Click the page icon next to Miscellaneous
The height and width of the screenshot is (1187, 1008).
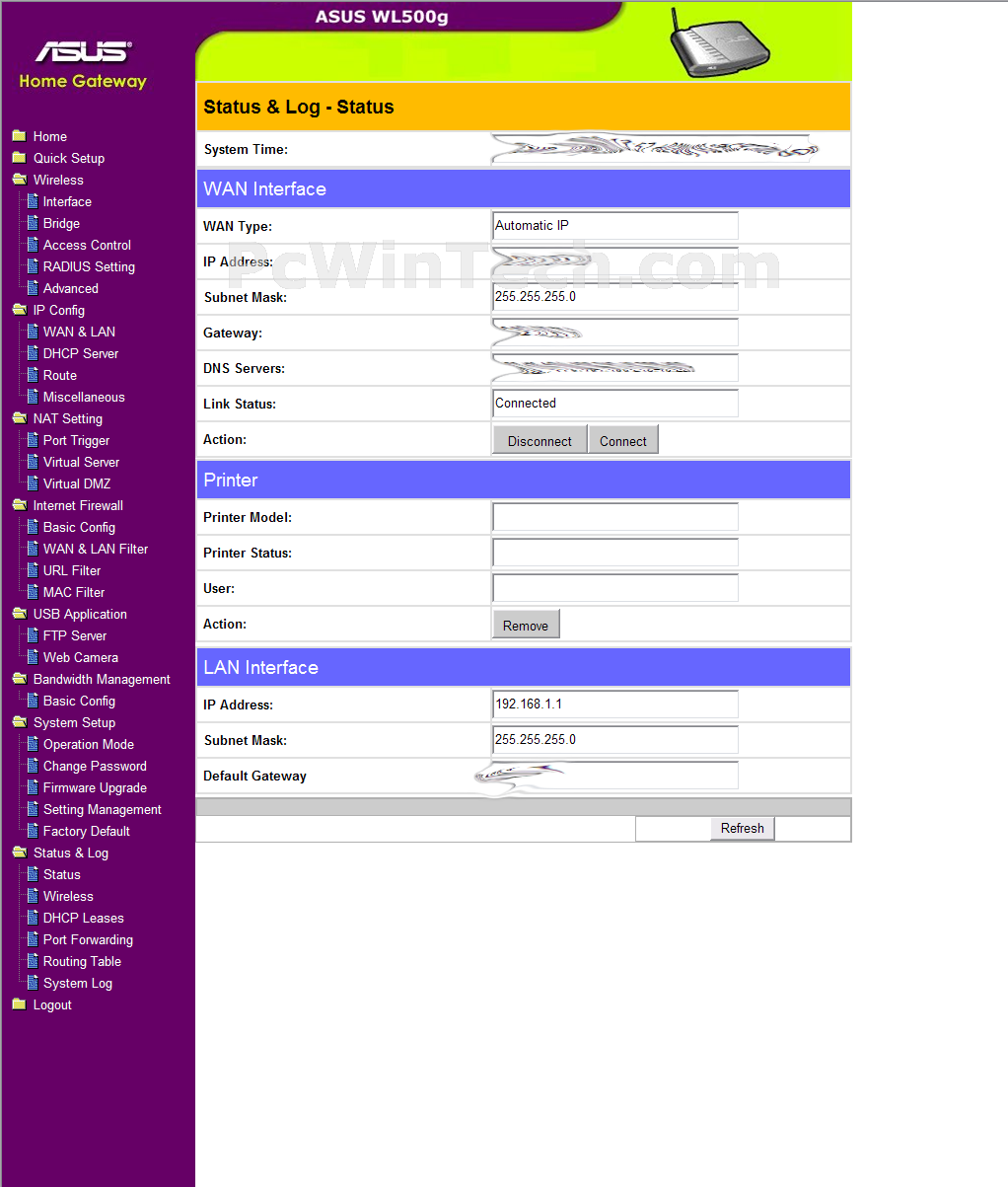click(33, 397)
